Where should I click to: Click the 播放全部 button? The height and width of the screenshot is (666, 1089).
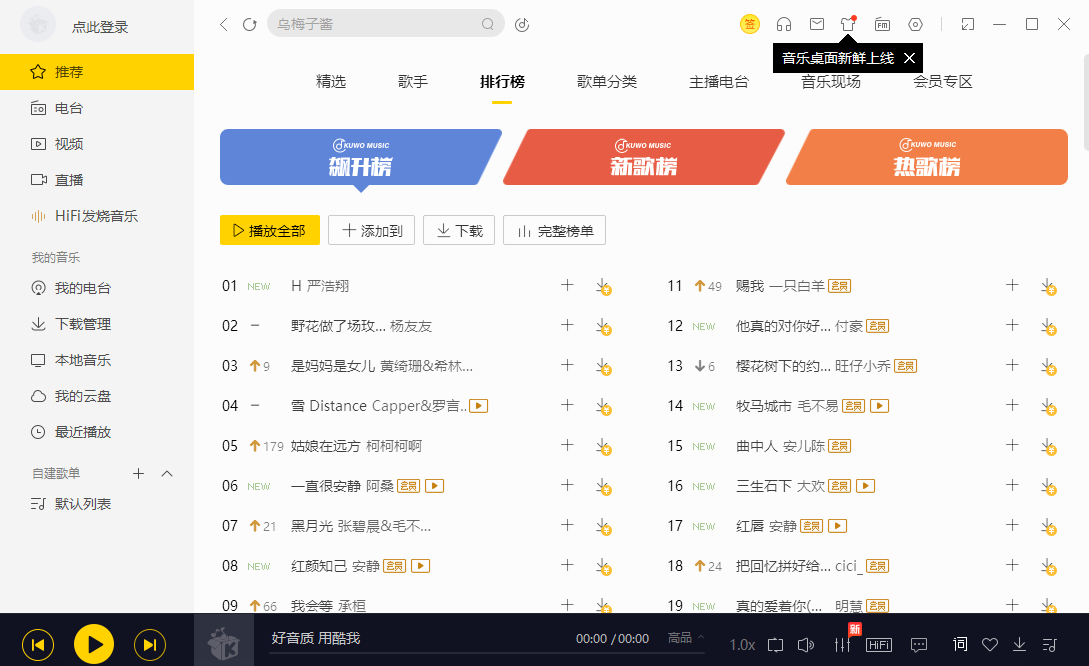point(269,231)
